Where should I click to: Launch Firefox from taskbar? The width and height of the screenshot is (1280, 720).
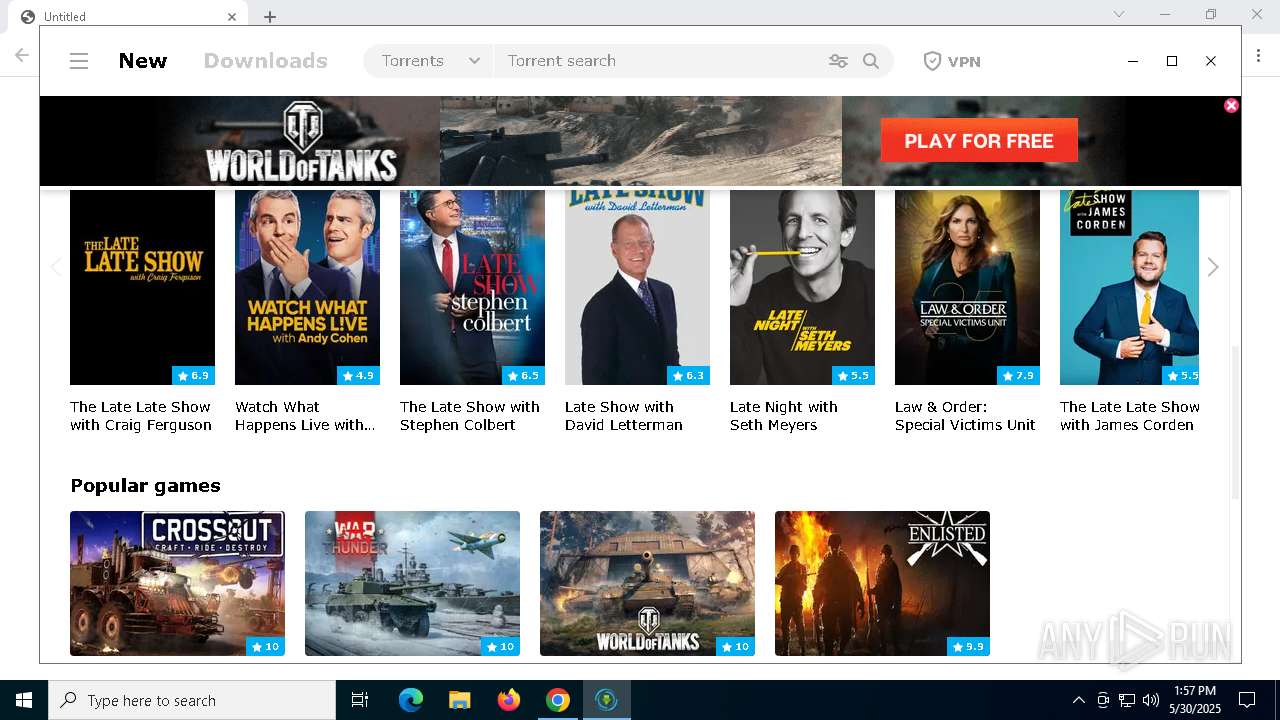pos(508,700)
